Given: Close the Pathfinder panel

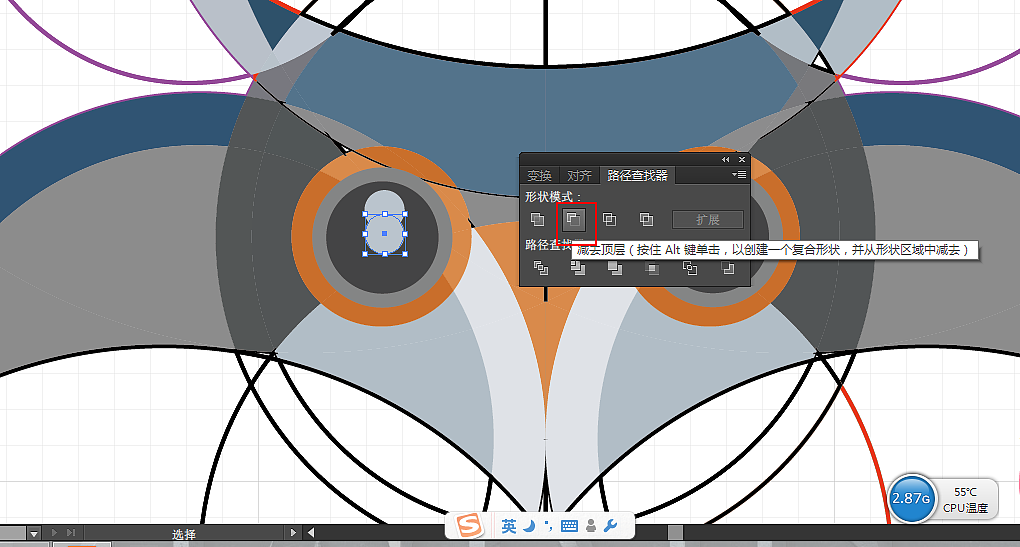Looking at the screenshot, I should pos(742,160).
